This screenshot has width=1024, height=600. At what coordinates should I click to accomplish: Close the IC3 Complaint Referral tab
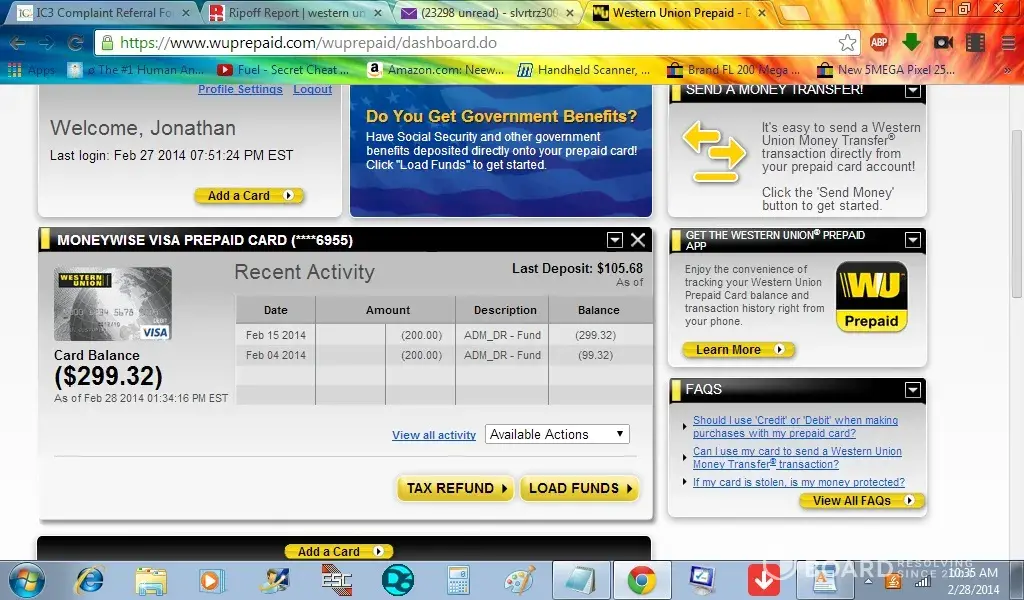click(186, 13)
